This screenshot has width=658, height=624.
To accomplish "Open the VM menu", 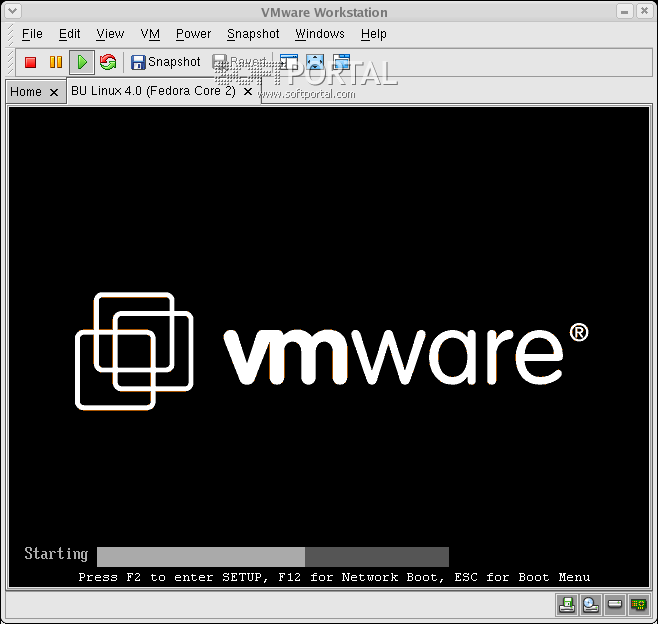I will coord(150,34).
